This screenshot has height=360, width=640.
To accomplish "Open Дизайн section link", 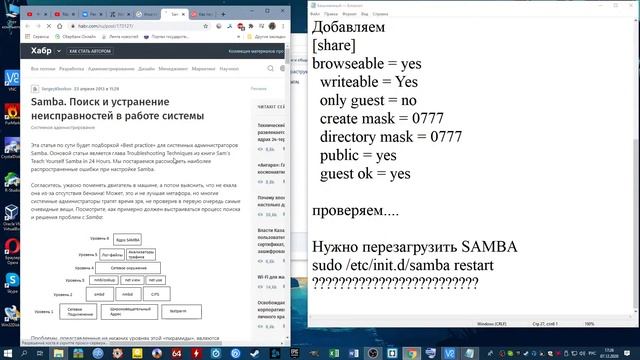I will [146, 69].
